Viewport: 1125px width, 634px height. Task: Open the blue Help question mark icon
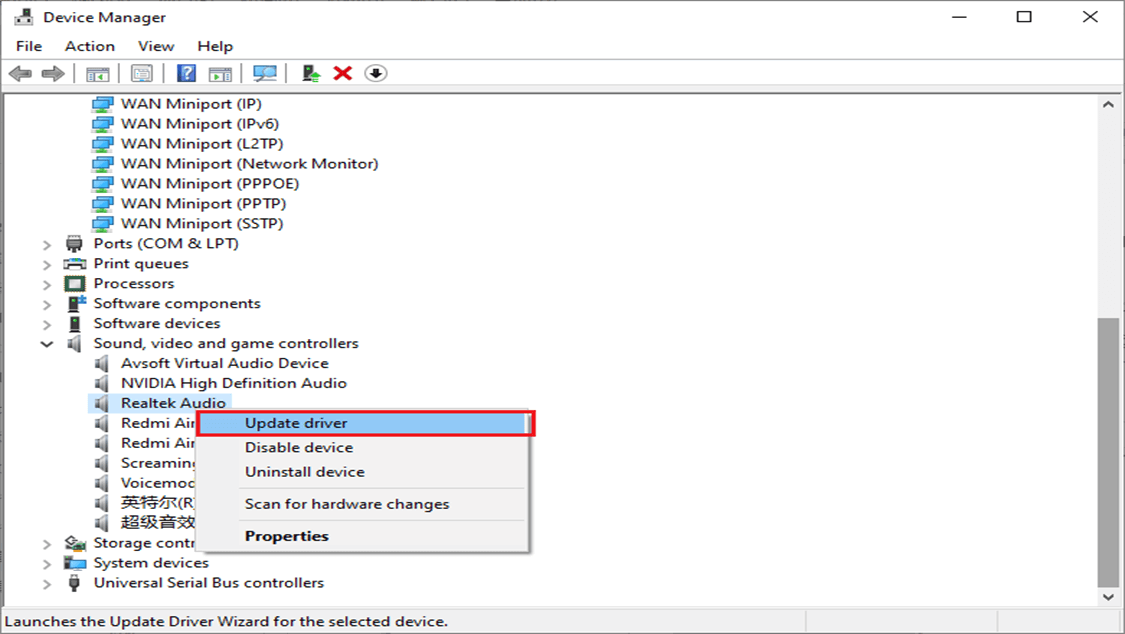187,73
